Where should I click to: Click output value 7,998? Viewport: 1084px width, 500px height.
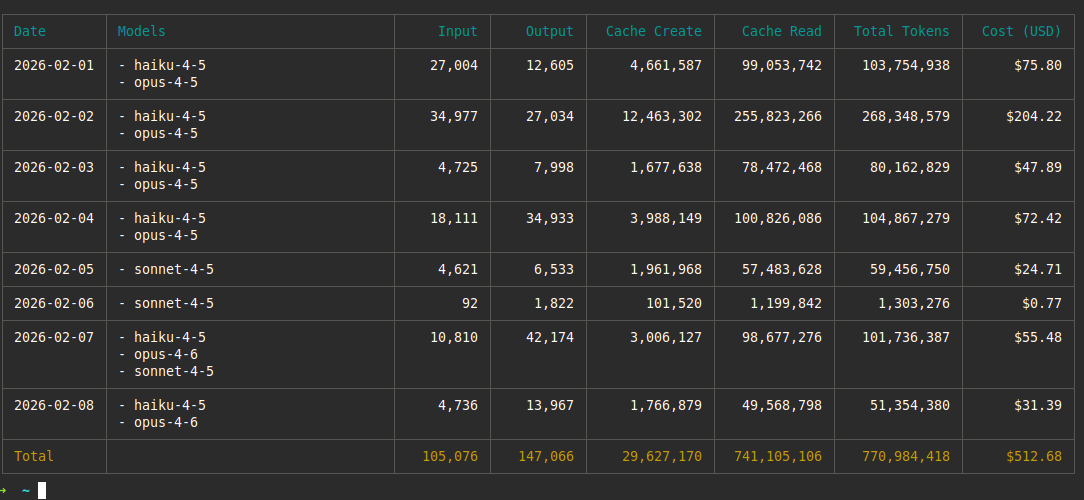(x=554, y=167)
